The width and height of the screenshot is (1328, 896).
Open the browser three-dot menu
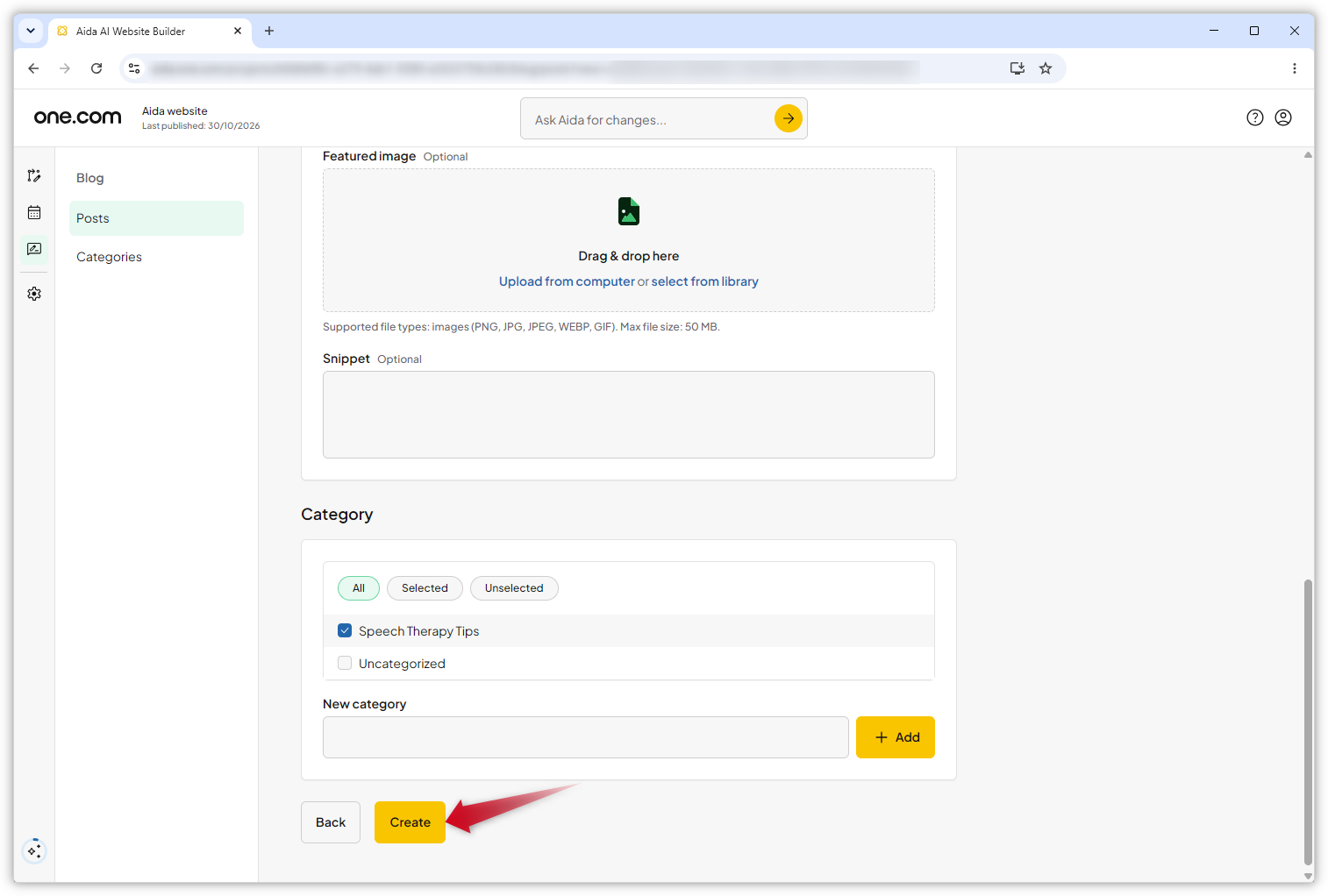point(1295,68)
